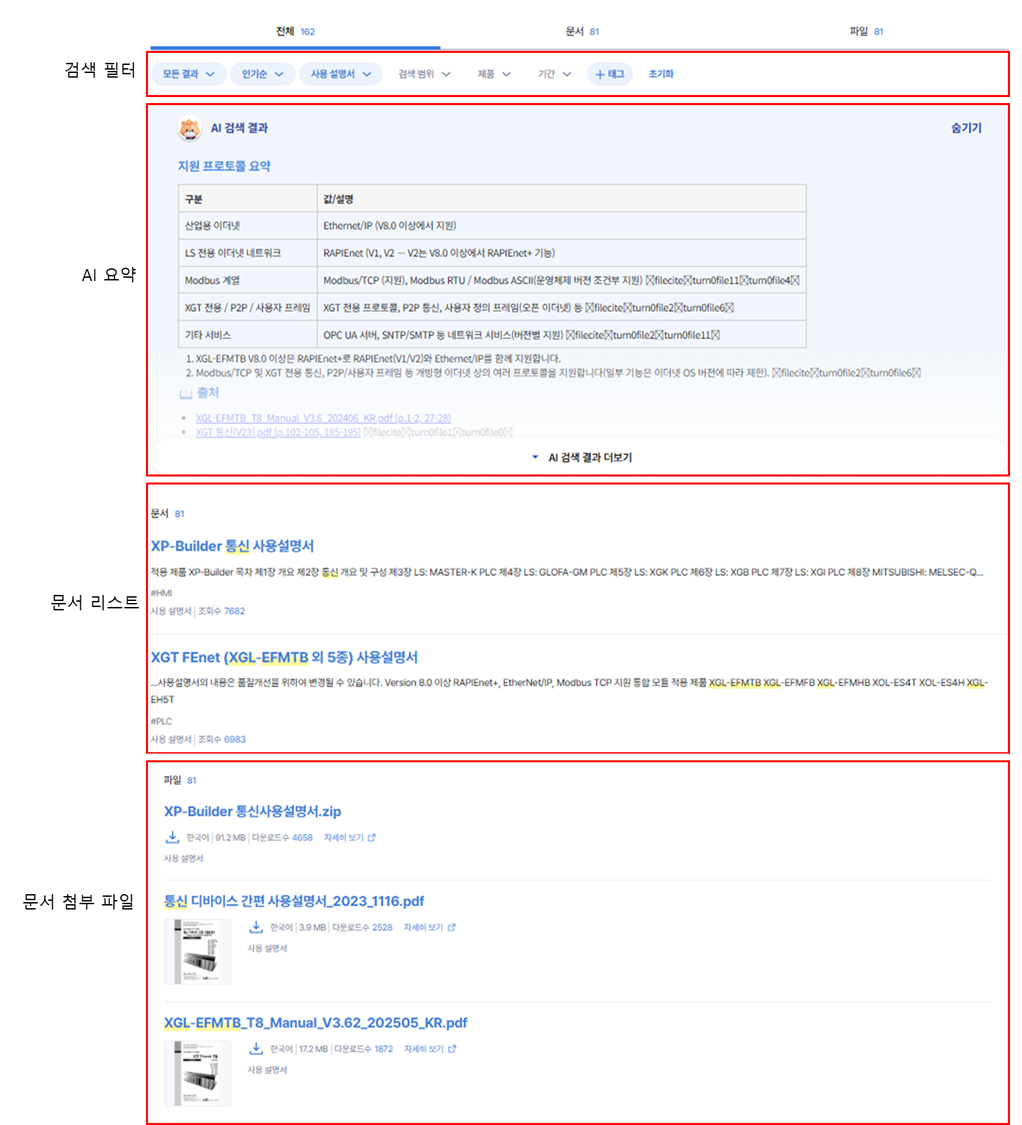Click 초기화 to reset filters
The image size is (1022, 1125).
[x=661, y=74]
